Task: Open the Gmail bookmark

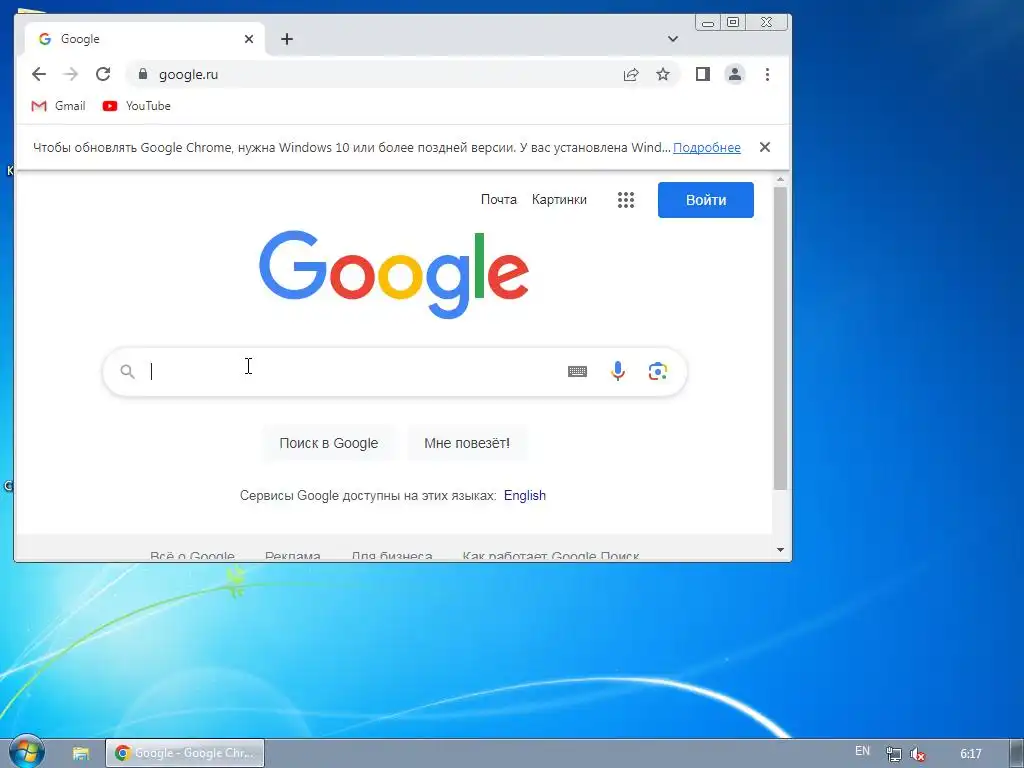Action: point(58,106)
